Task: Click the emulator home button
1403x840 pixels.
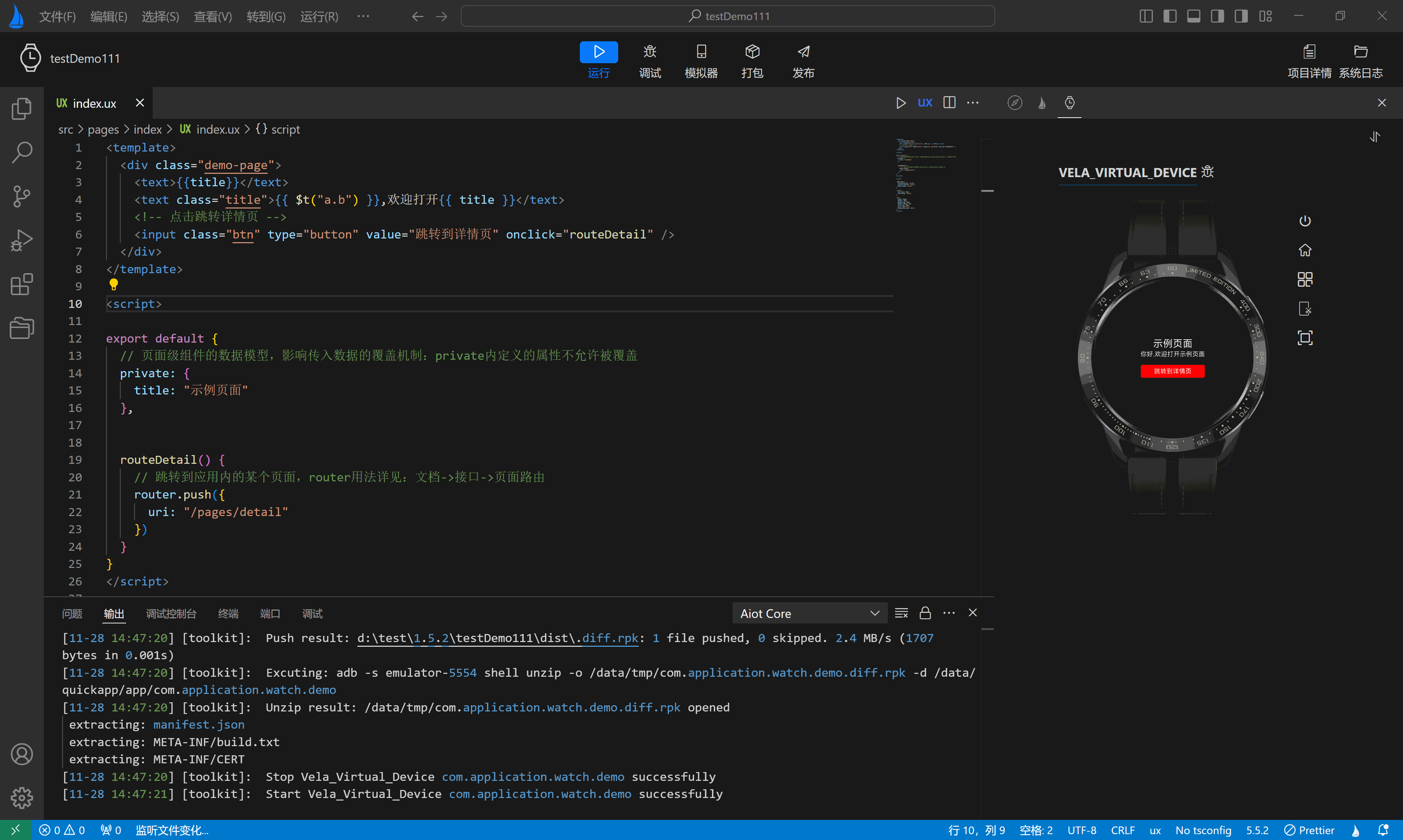Action: coord(1304,249)
